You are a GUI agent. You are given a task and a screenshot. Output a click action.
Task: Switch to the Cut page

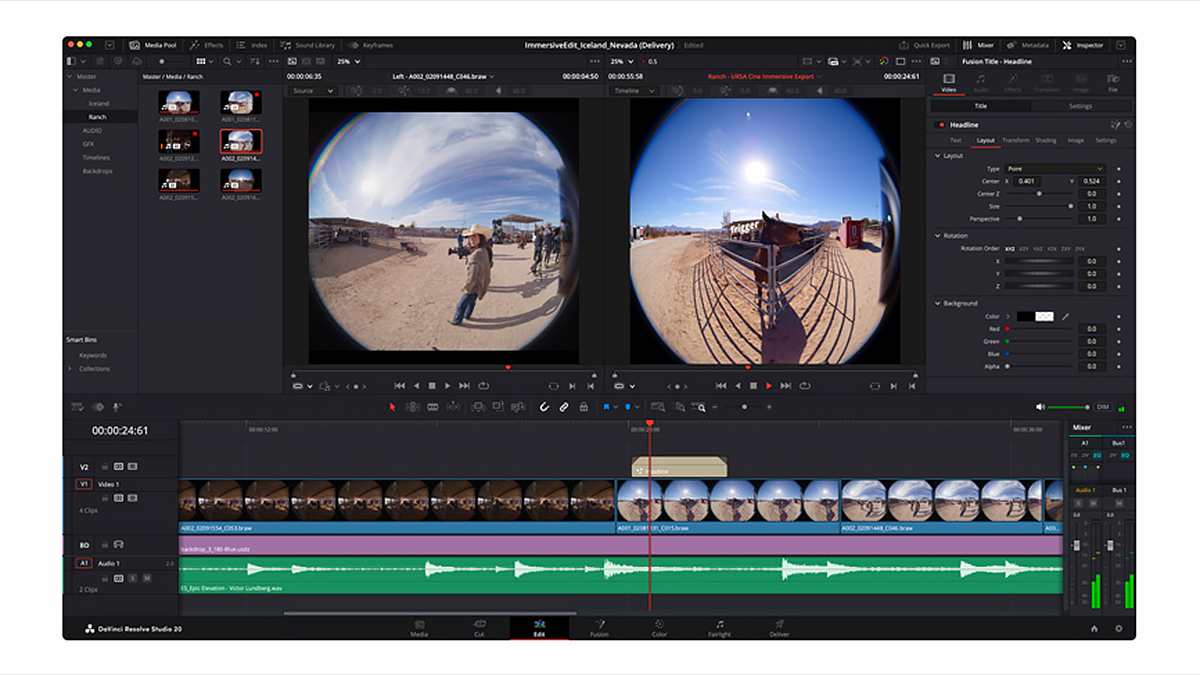click(x=480, y=629)
